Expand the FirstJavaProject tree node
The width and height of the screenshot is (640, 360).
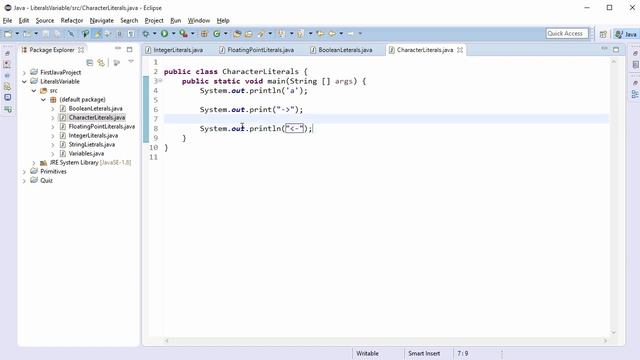[24, 73]
